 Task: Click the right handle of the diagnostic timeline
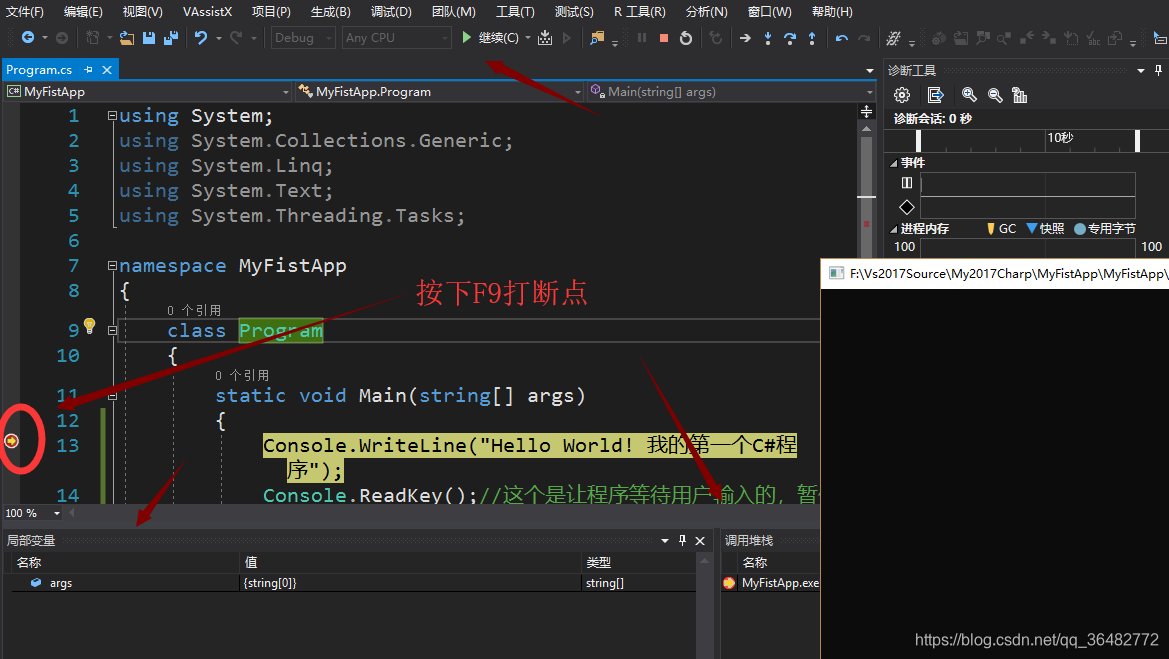coord(1137,141)
